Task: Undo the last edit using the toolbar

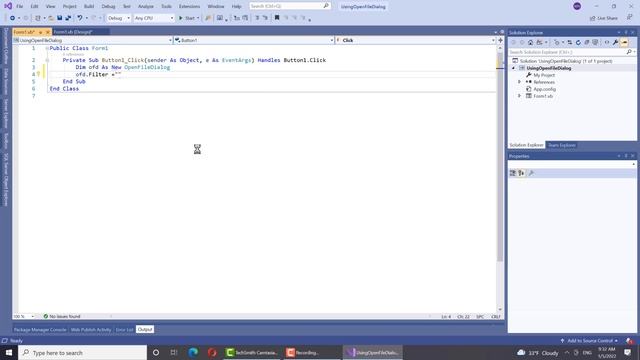Action: (80, 18)
